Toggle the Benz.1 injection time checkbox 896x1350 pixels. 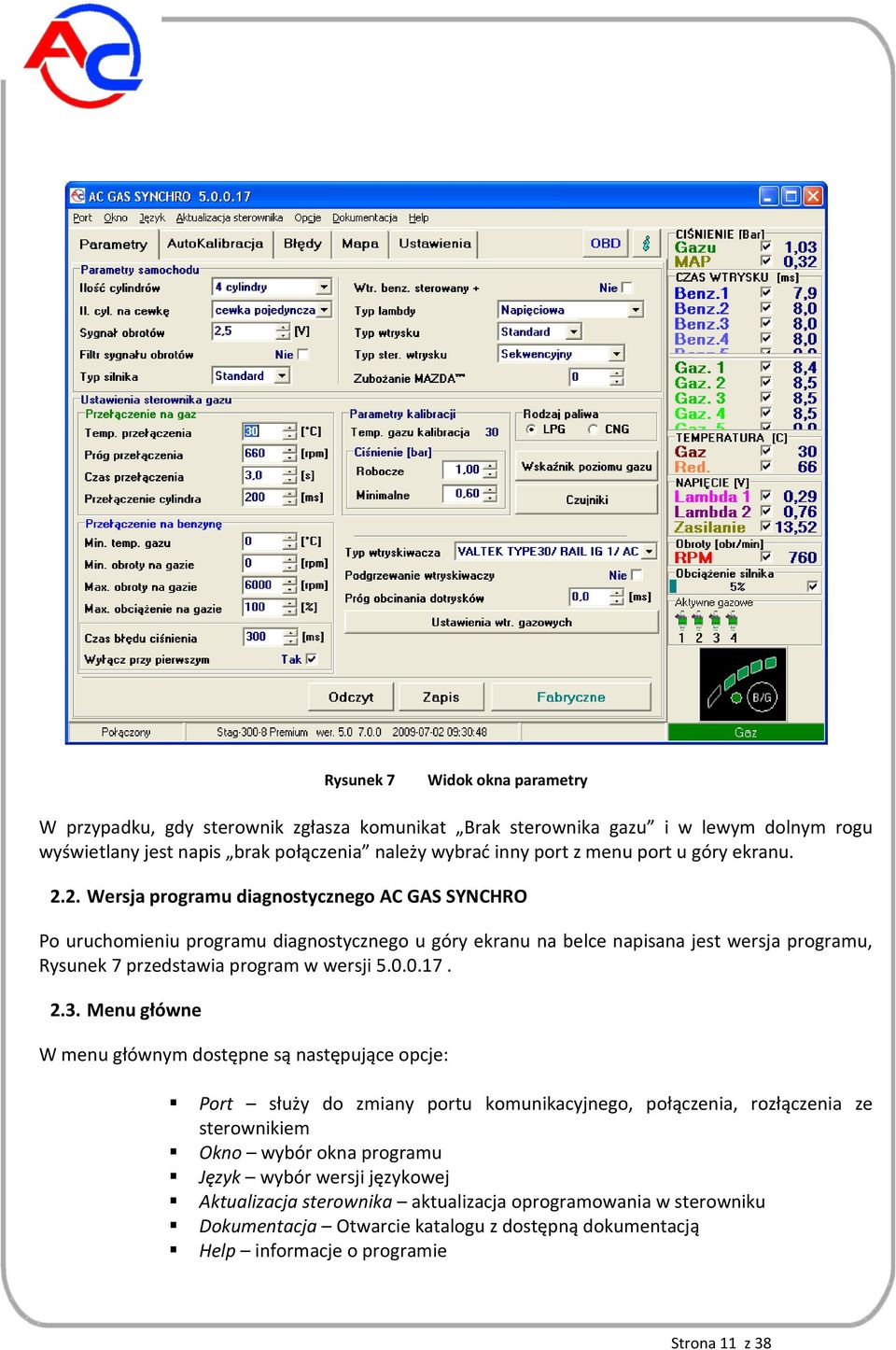pyautogui.click(x=766, y=293)
